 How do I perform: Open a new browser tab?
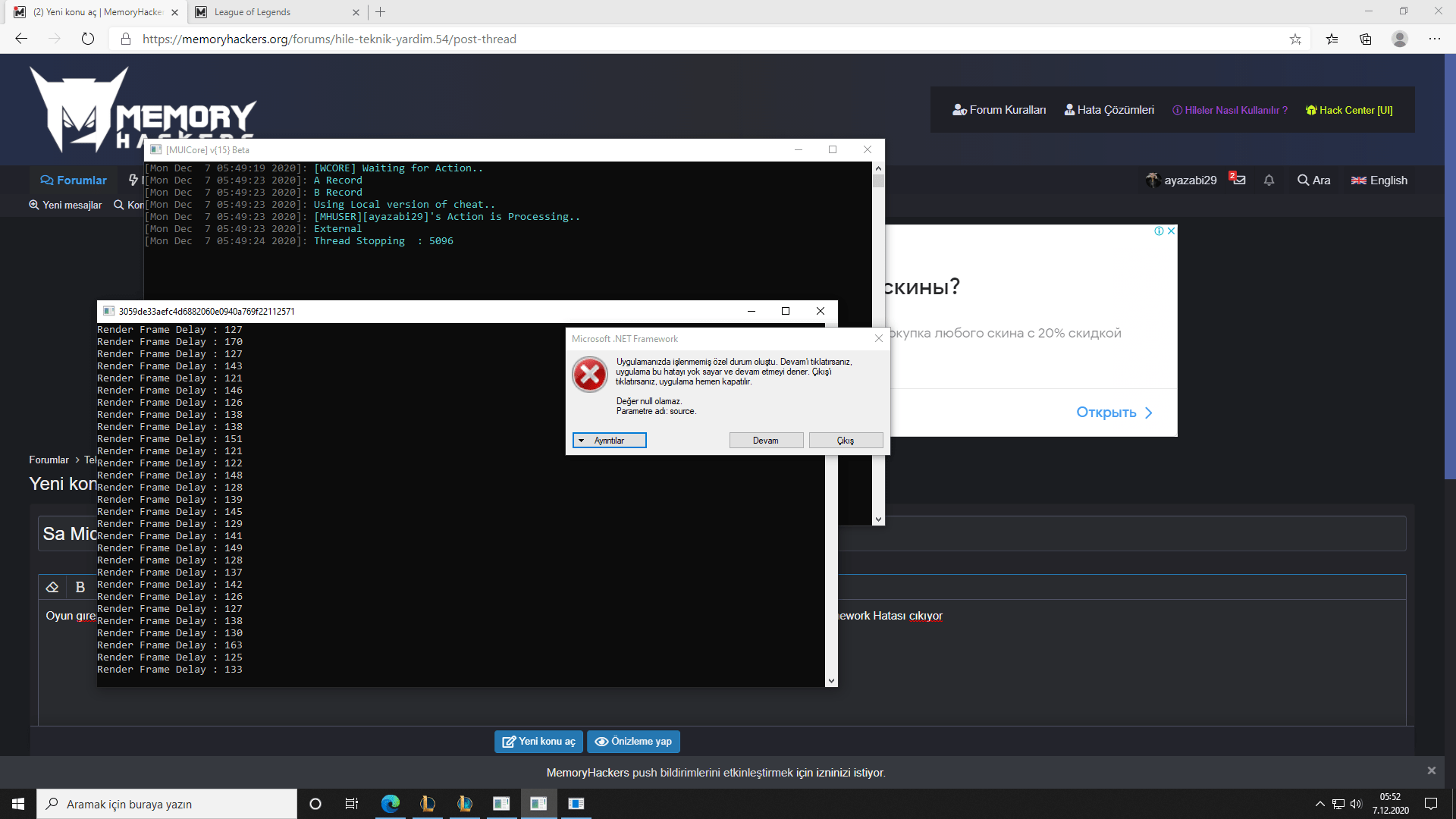(381, 12)
